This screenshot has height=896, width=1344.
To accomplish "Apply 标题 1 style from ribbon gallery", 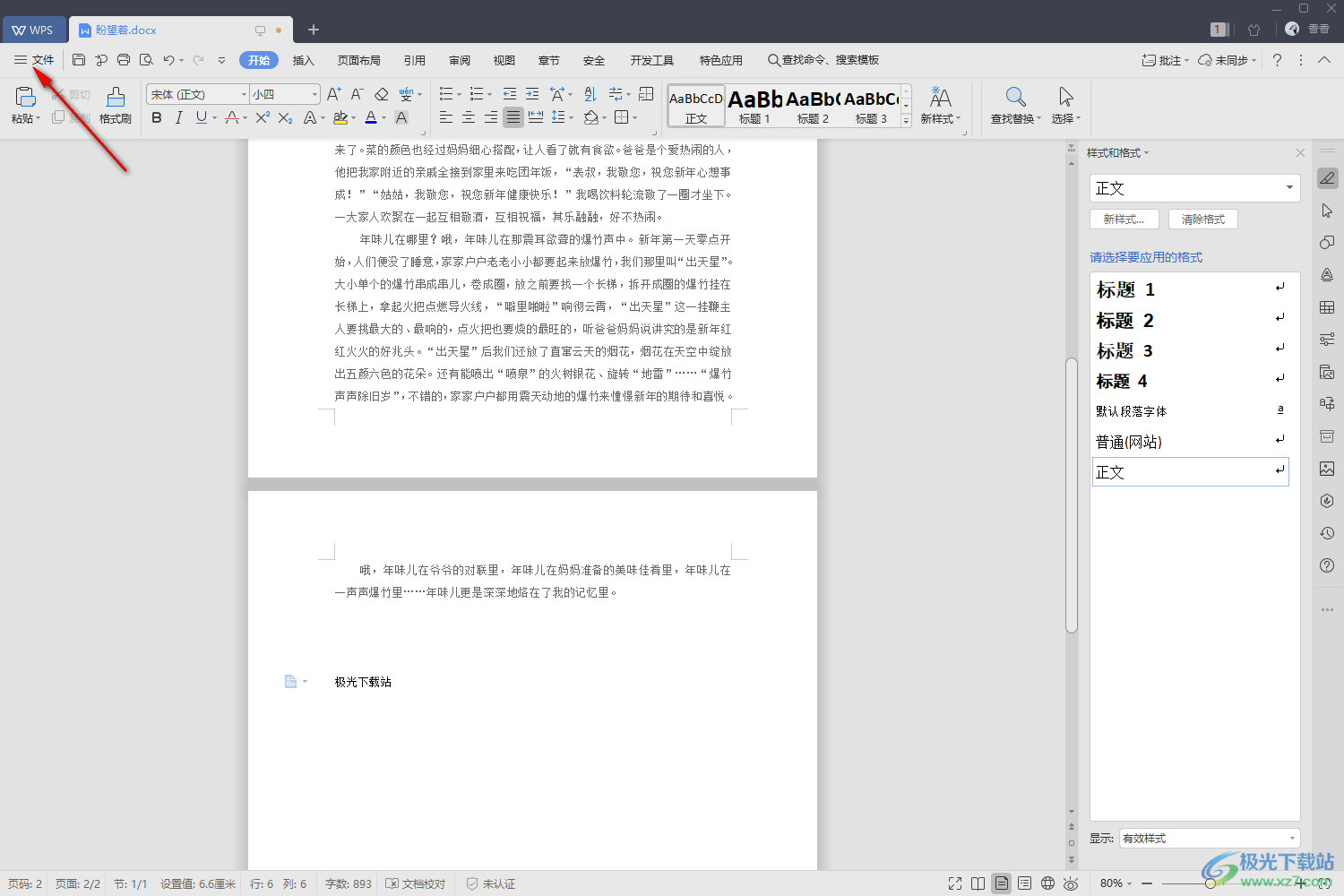I will pyautogui.click(x=754, y=106).
